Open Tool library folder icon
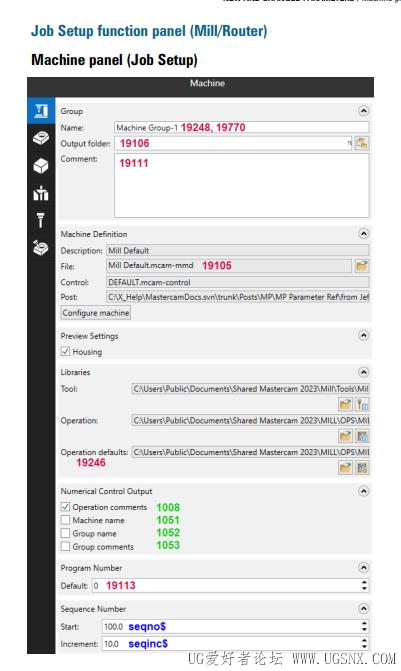Image resolution: width=401 pixels, height=671 pixels. click(x=345, y=404)
